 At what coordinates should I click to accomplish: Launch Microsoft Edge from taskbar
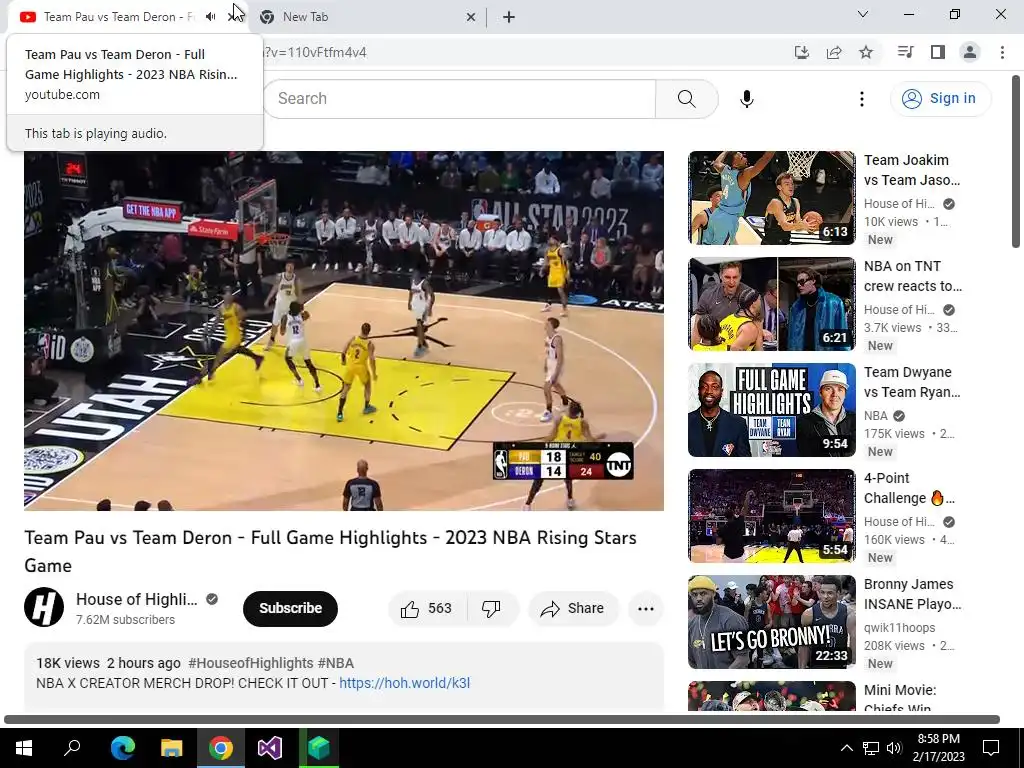[x=122, y=748]
